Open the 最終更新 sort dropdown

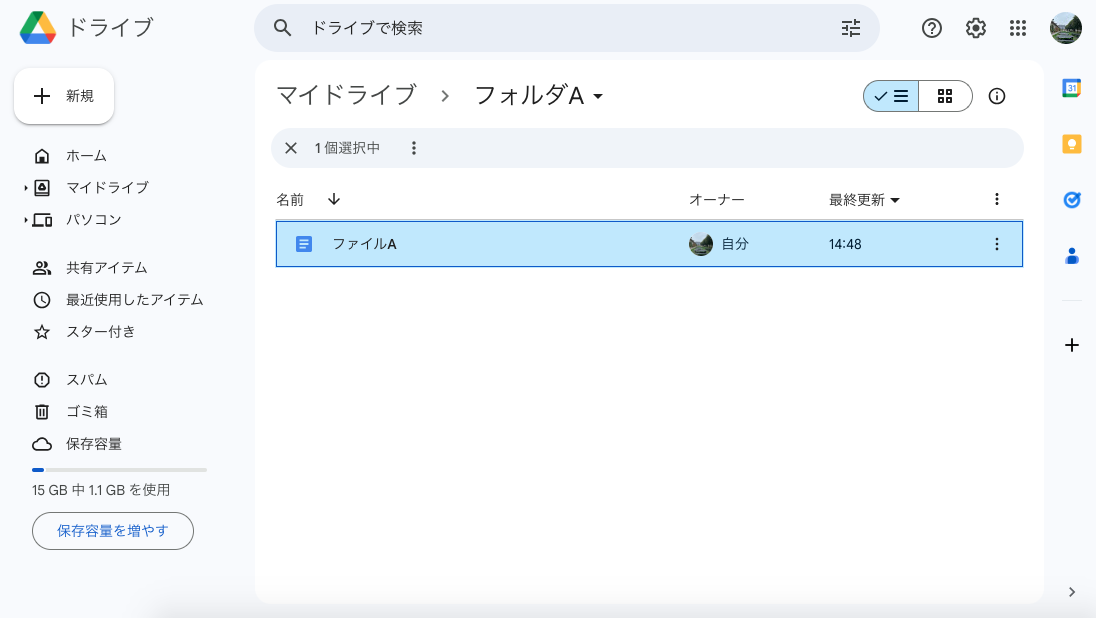click(864, 199)
